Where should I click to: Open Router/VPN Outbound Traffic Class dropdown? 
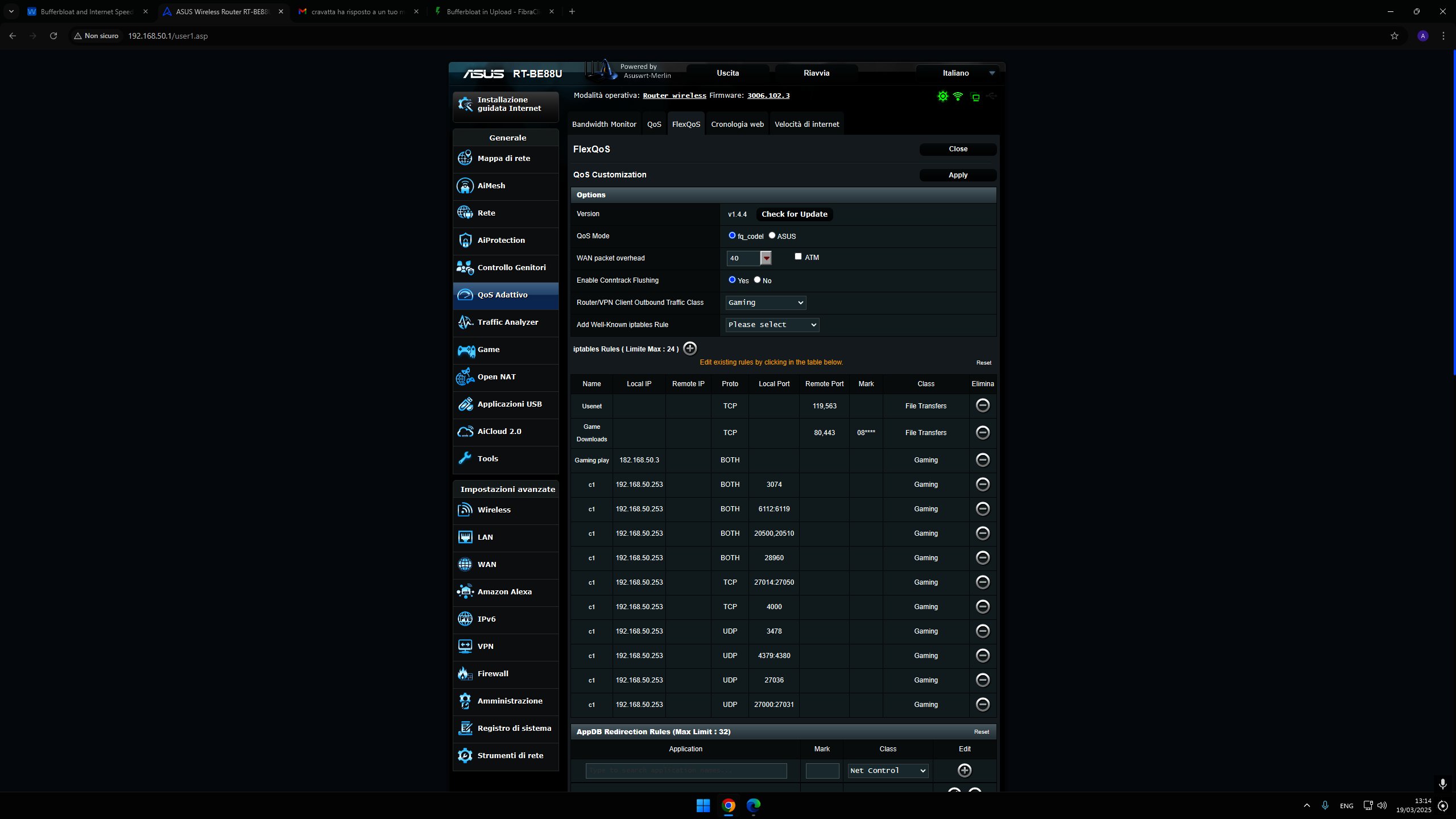tap(766, 303)
